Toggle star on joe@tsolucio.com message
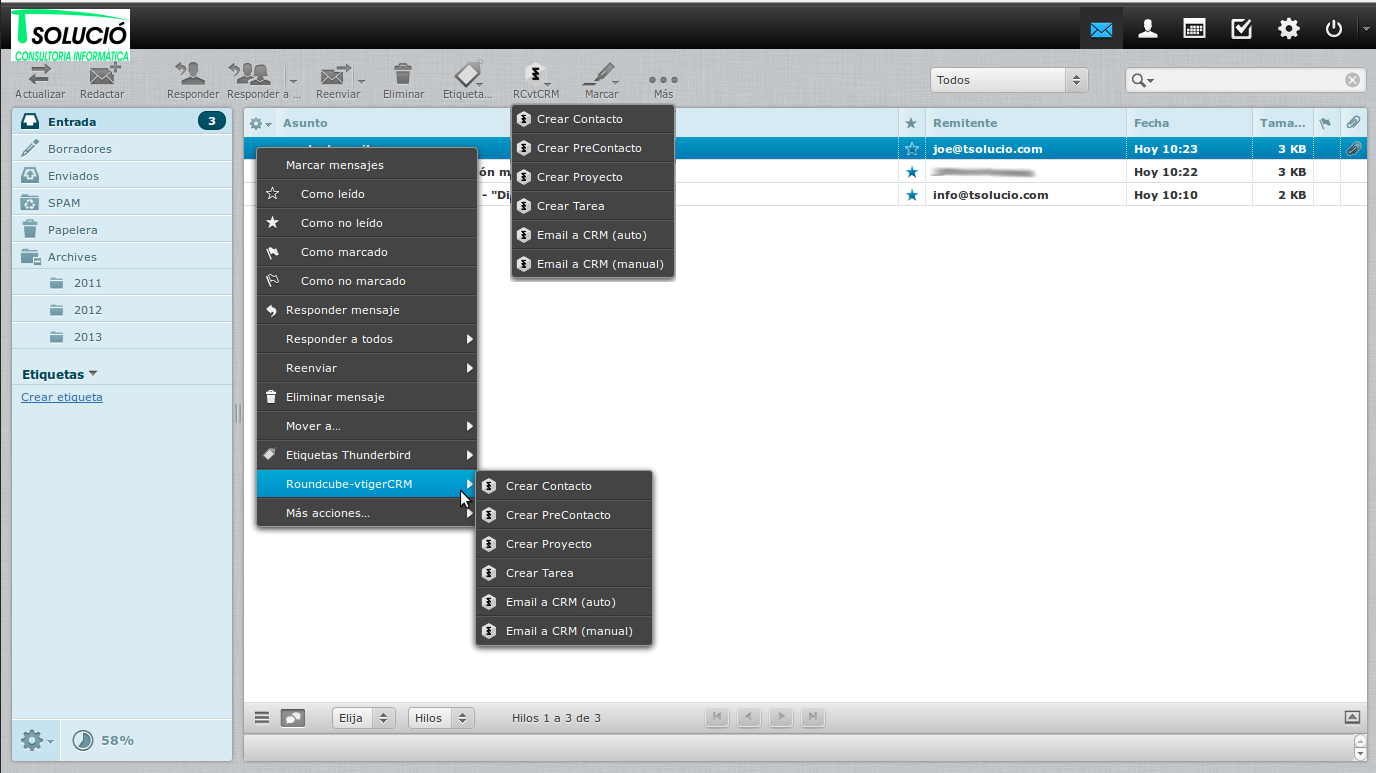This screenshot has width=1376, height=773. [x=911, y=149]
